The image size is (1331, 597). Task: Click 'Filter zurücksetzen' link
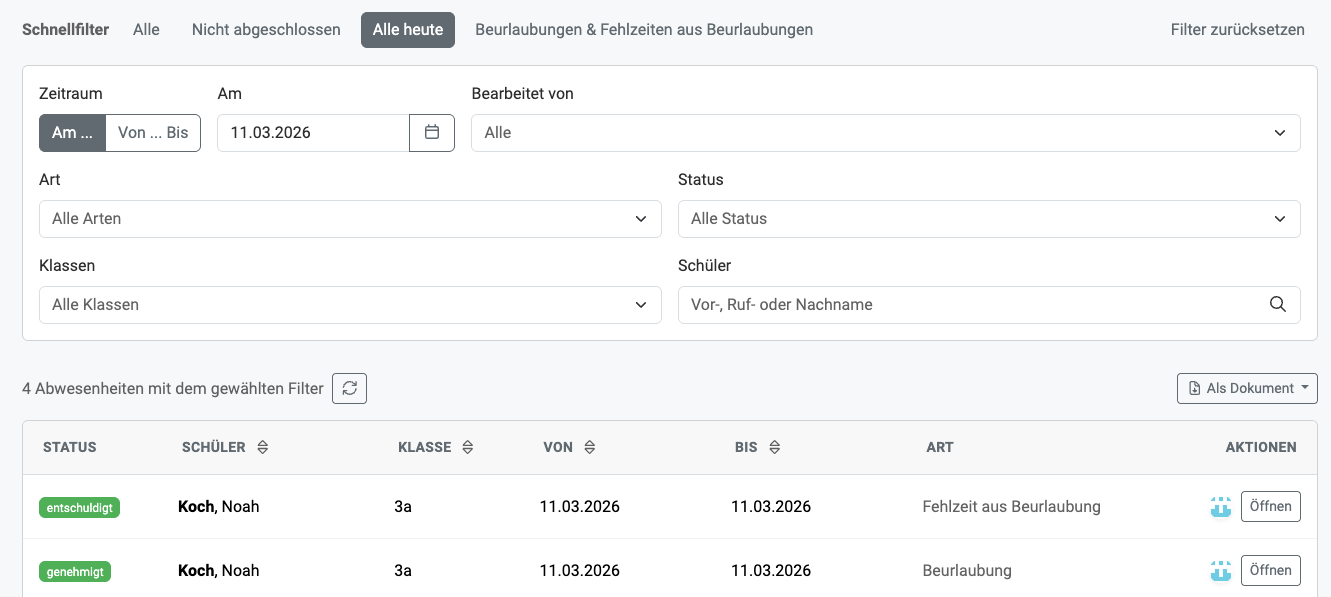pyautogui.click(x=1237, y=30)
